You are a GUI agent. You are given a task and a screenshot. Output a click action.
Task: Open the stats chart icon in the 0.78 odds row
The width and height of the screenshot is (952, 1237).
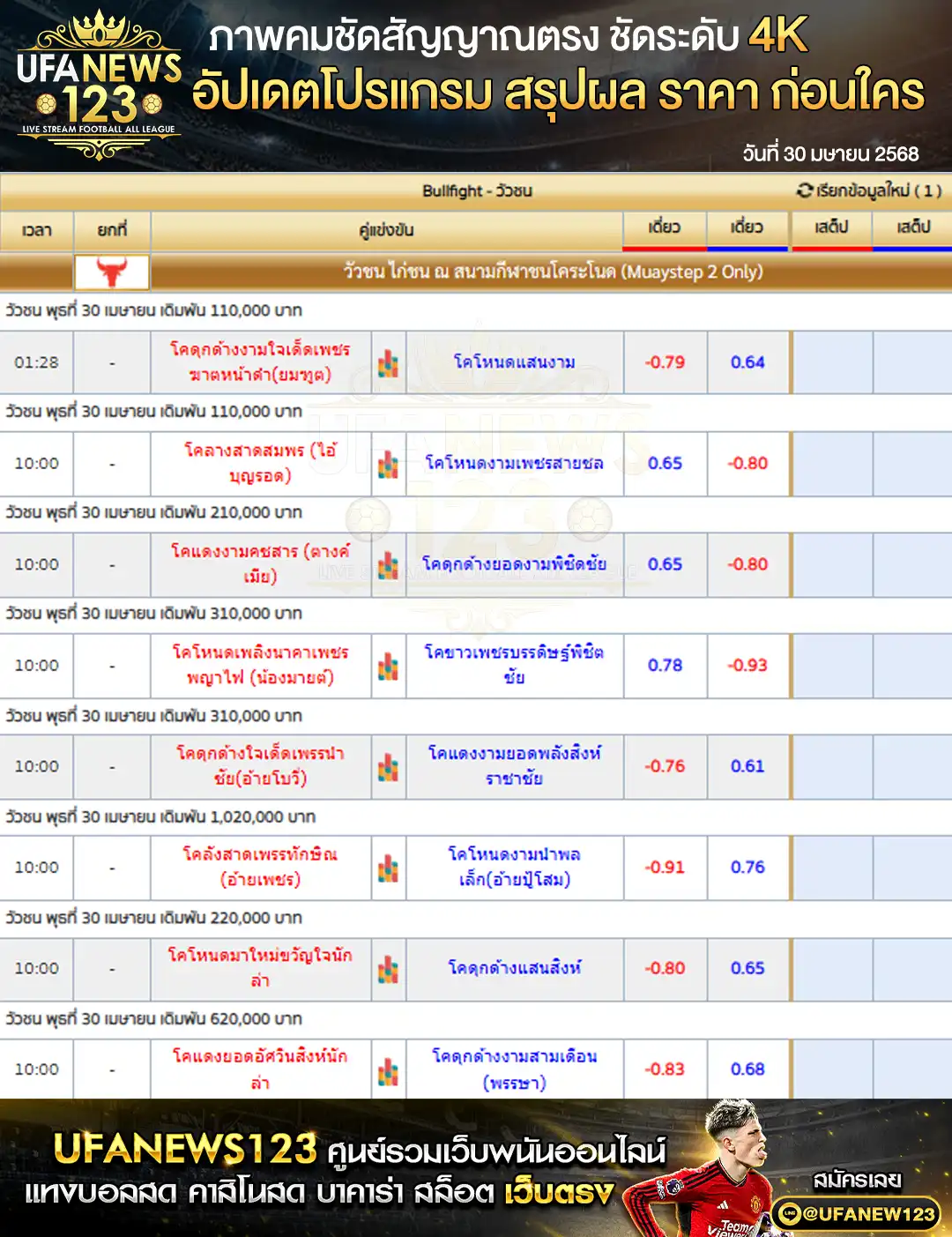pyautogui.click(x=389, y=666)
